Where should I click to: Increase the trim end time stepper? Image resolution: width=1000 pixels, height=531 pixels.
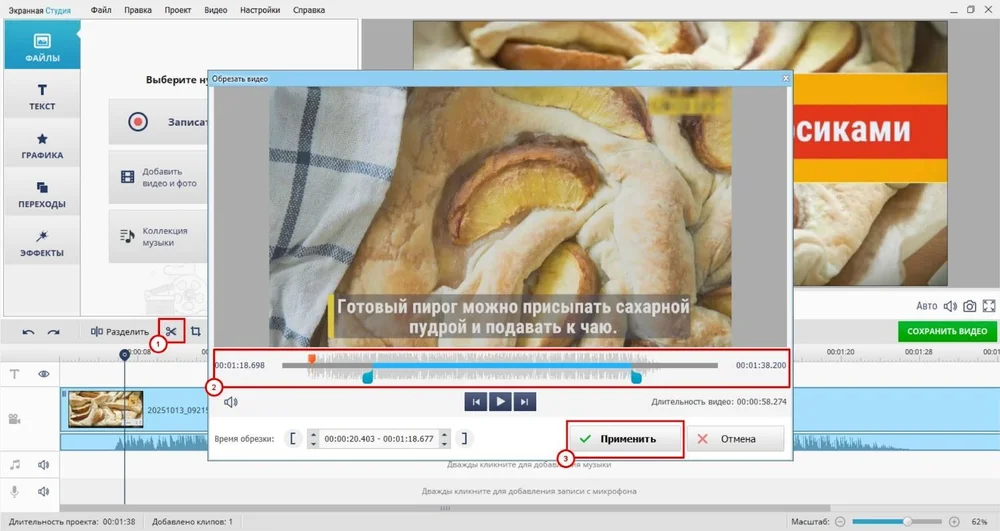(445, 434)
